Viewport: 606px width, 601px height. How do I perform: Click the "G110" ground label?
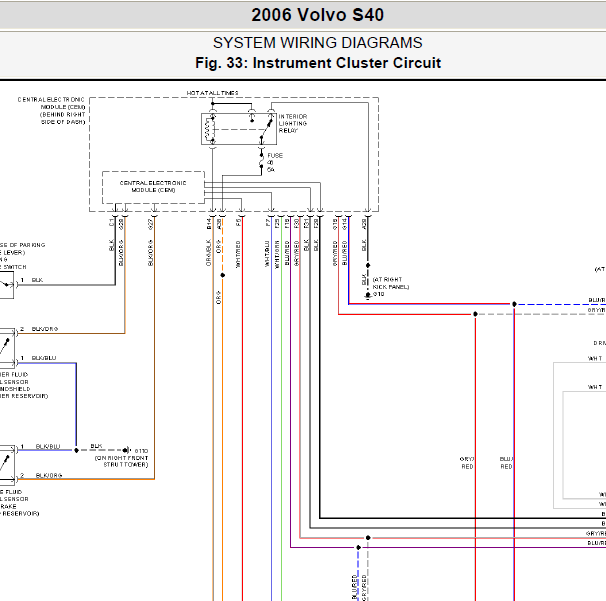pyautogui.click(x=141, y=451)
